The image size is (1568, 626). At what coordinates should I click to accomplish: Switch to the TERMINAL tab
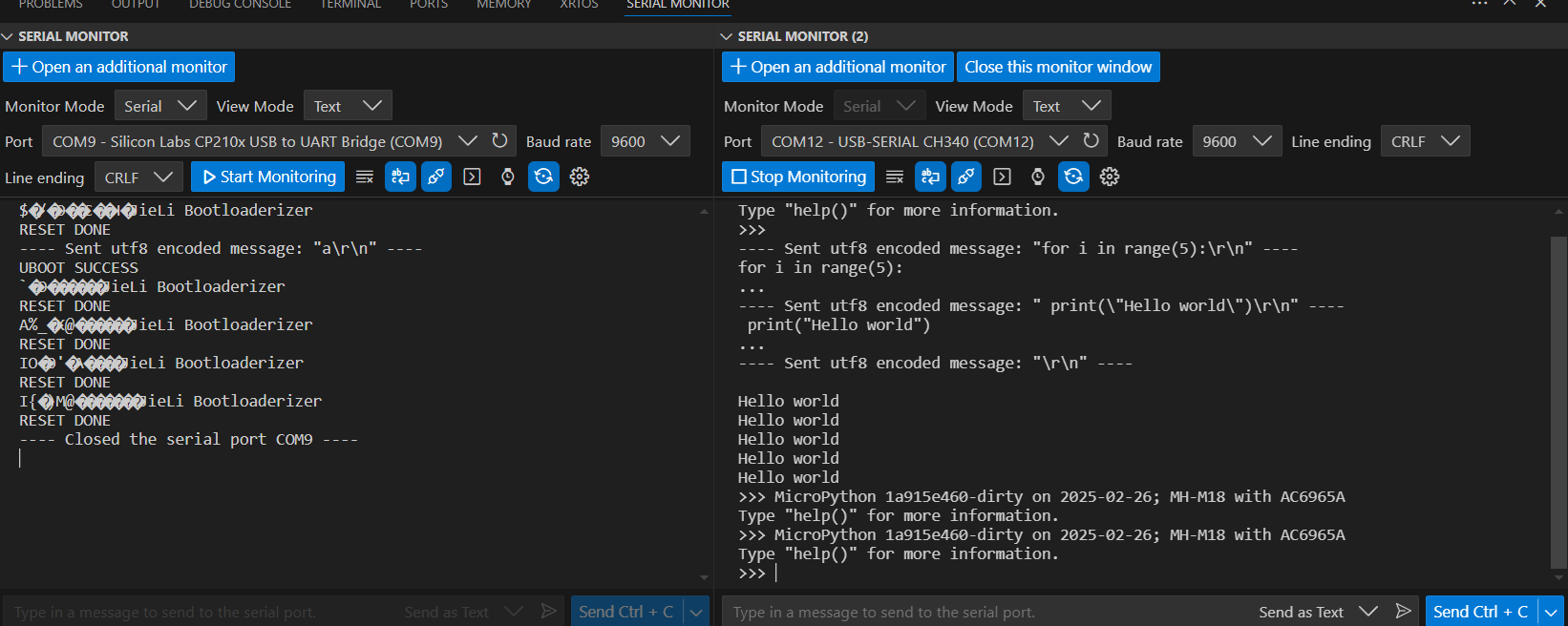[350, 5]
